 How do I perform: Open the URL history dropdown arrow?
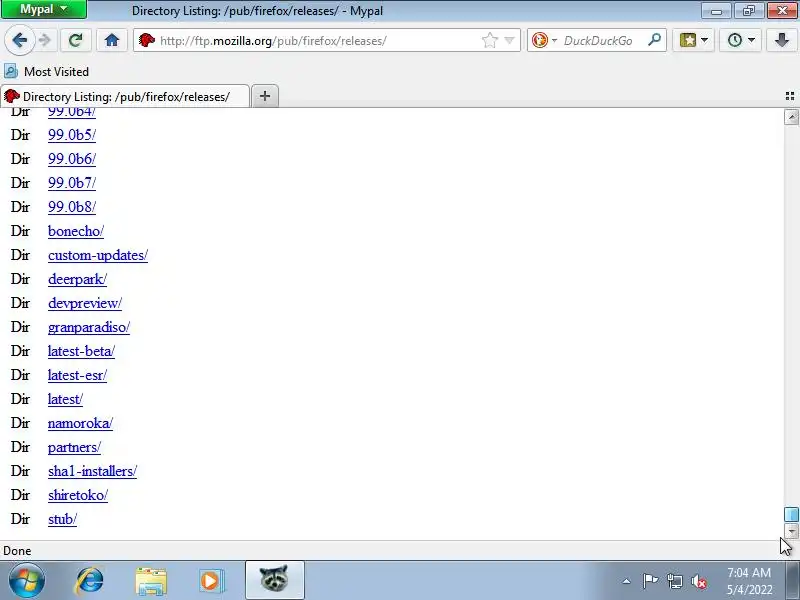point(509,40)
